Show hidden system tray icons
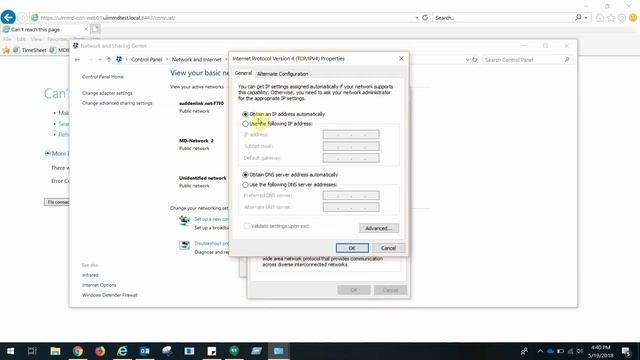Screen dimensions: 640x360 click(x=540, y=351)
